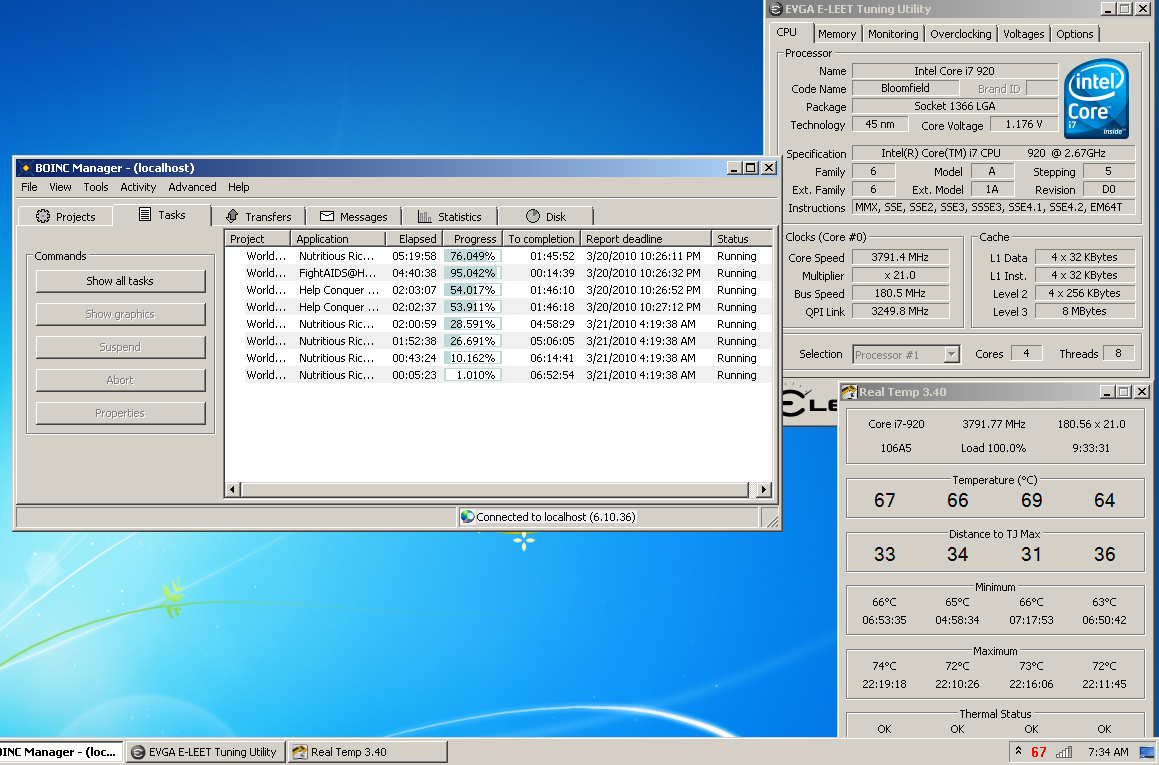Click the Intel Core i7 logo
Screen dimensions: 1159x765
tap(1095, 98)
